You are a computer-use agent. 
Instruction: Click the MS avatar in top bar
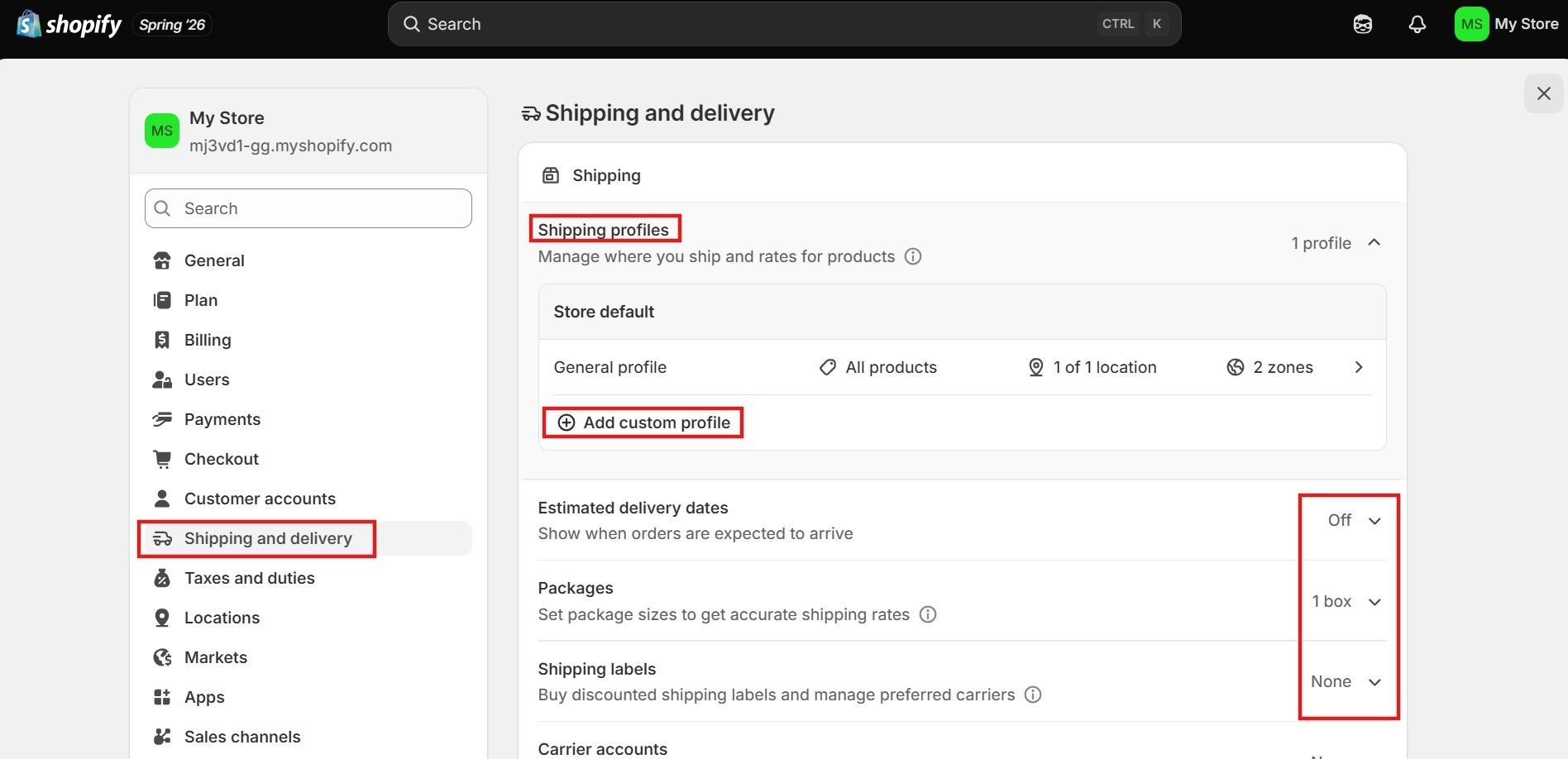(x=1471, y=24)
